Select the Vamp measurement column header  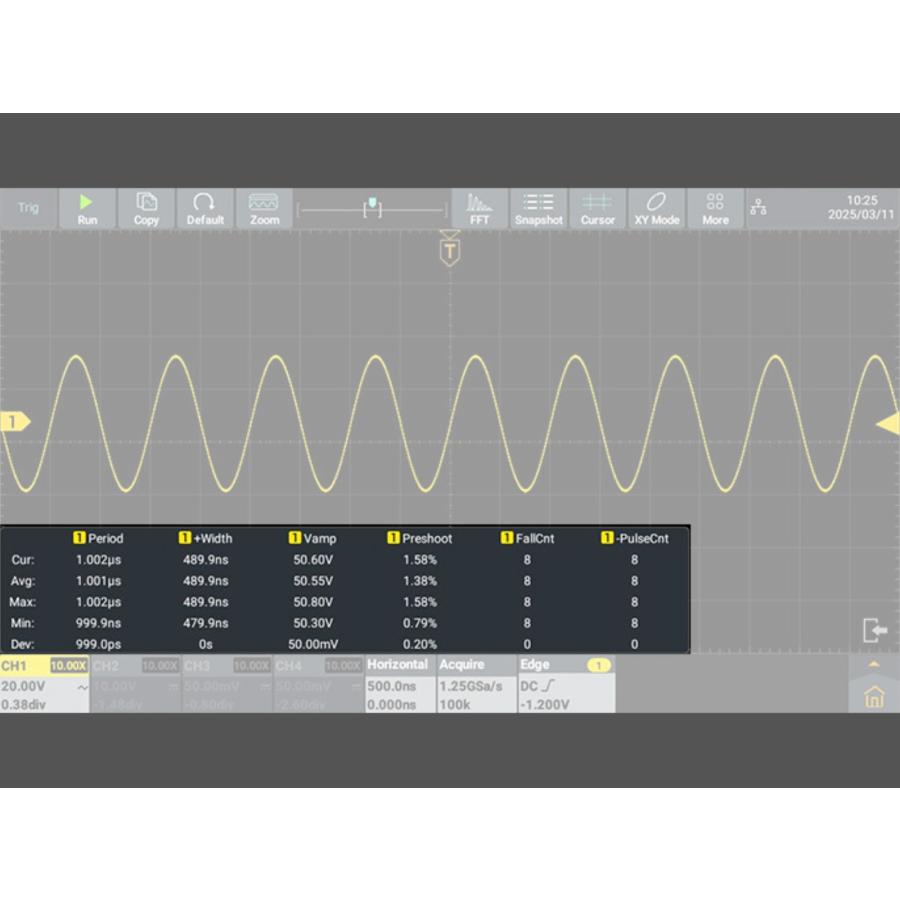tap(313, 538)
